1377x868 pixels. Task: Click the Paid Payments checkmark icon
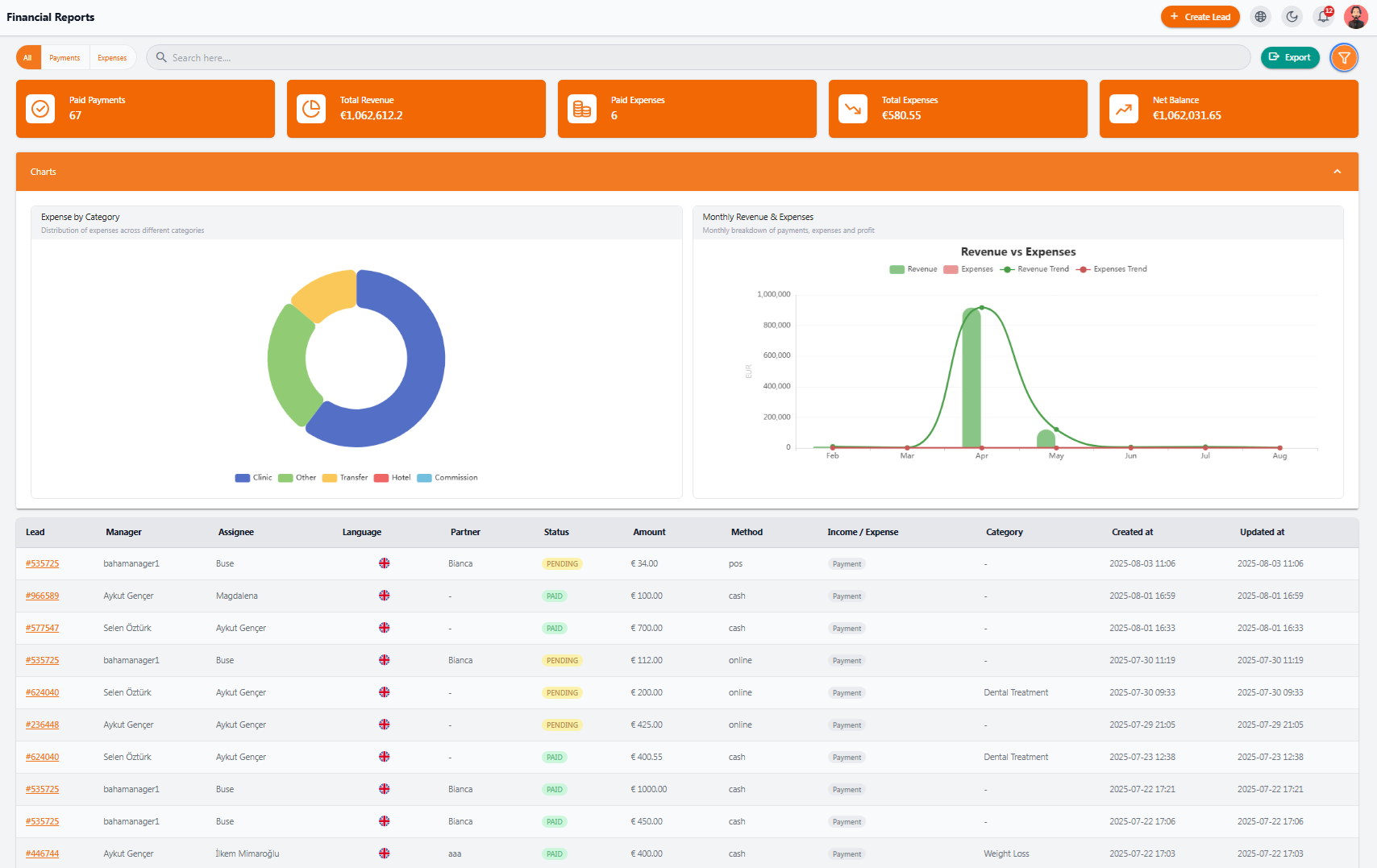(x=40, y=109)
